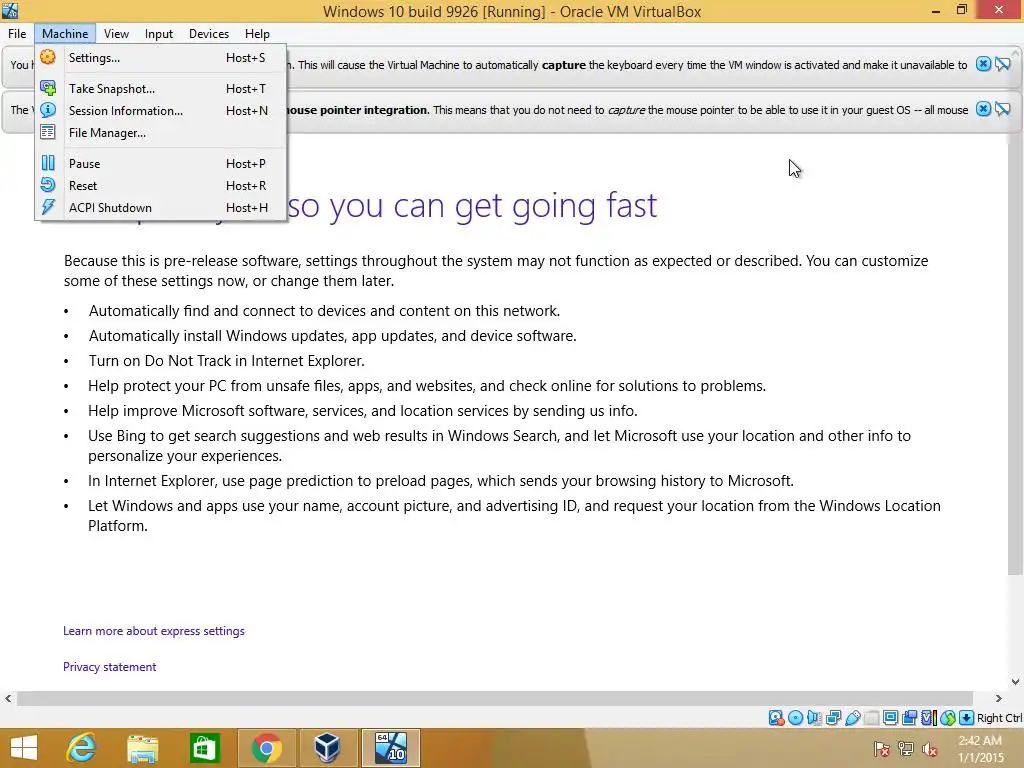Click the Settings gear icon in menu
The image size is (1024, 768).
[x=48, y=57]
